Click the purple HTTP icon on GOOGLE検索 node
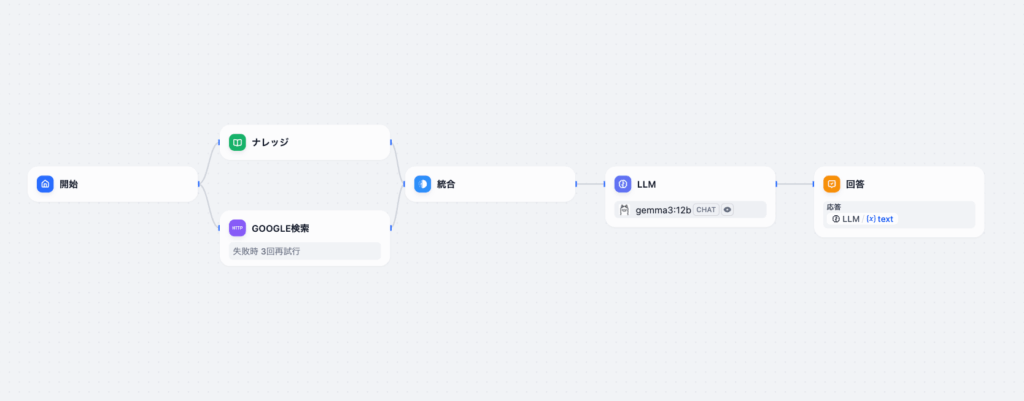1024x401 pixels. (x=237, y=228)
